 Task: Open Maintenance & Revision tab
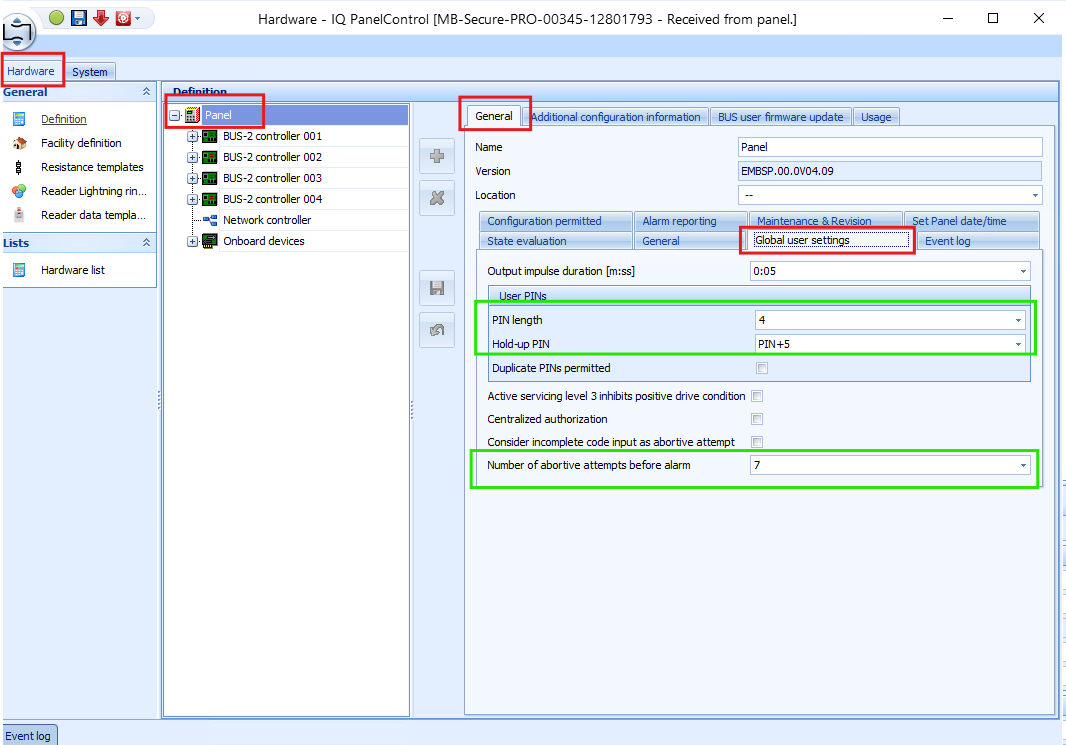click(x=825, y=221)
